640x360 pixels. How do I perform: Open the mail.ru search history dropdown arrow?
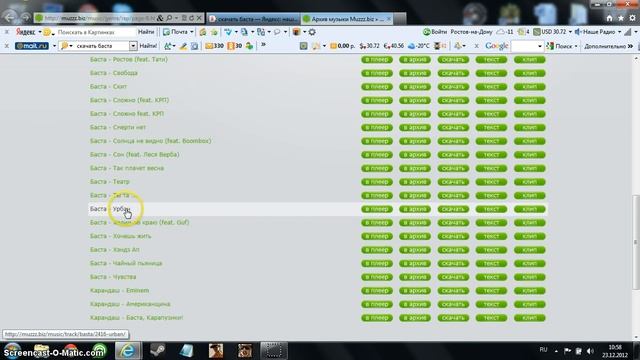(133, 46)
